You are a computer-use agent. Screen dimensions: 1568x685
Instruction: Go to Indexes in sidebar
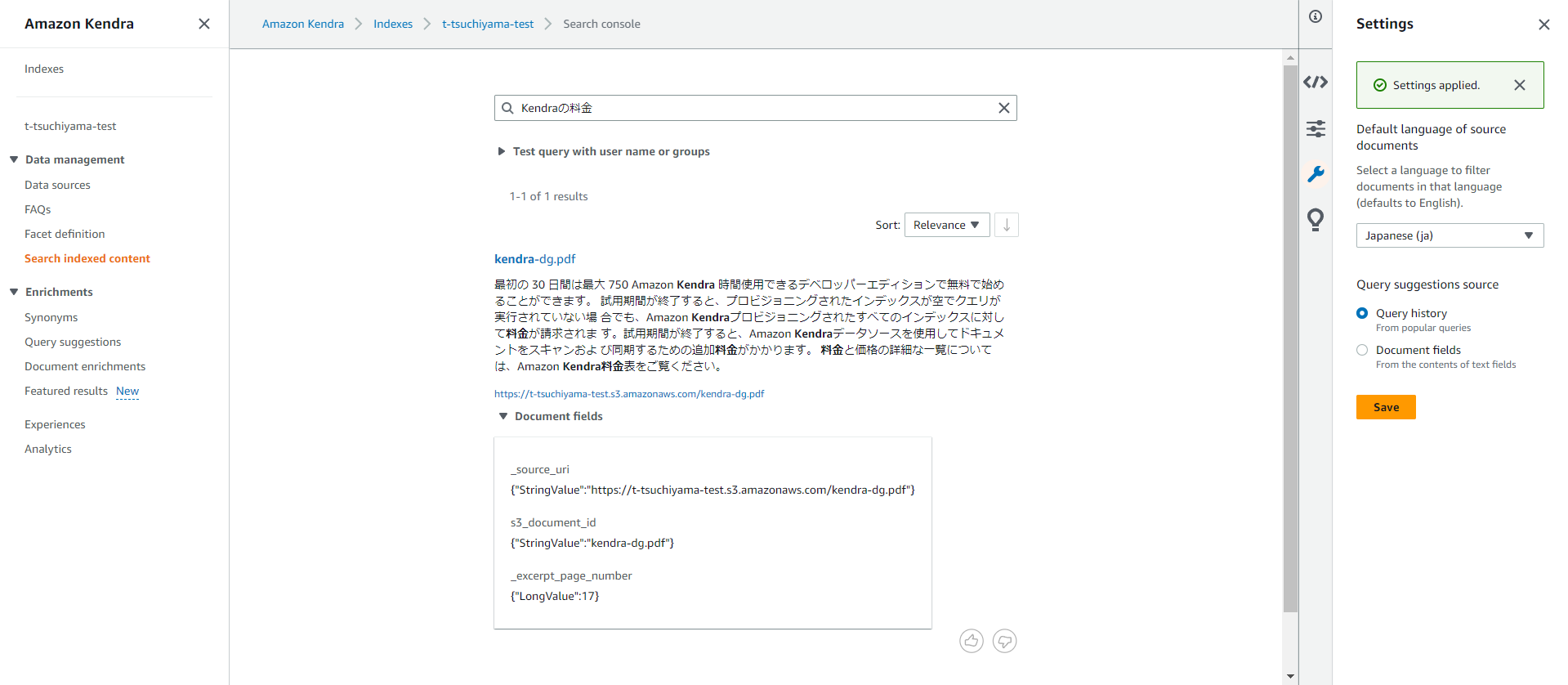[44, 69]
